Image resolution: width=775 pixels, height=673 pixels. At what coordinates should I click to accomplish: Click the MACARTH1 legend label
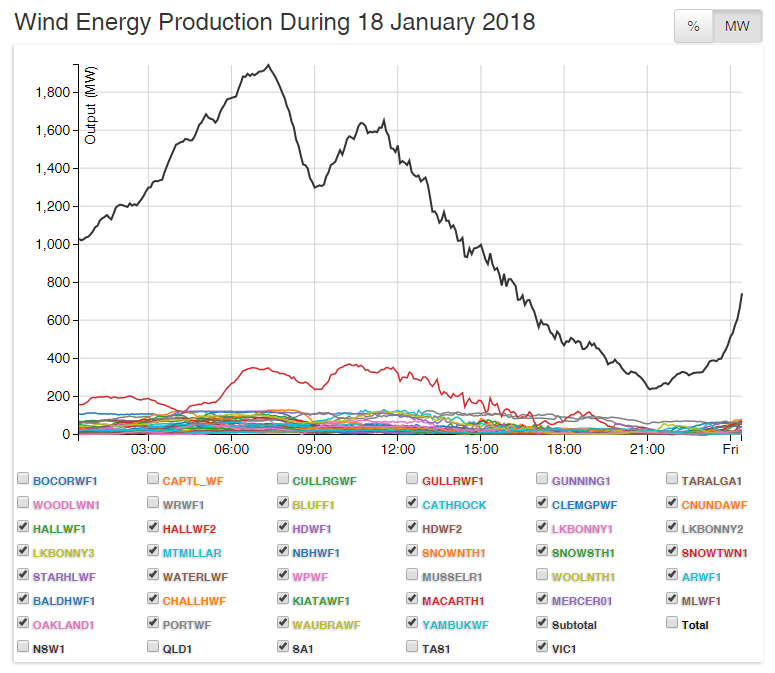(x=453, y=600)
